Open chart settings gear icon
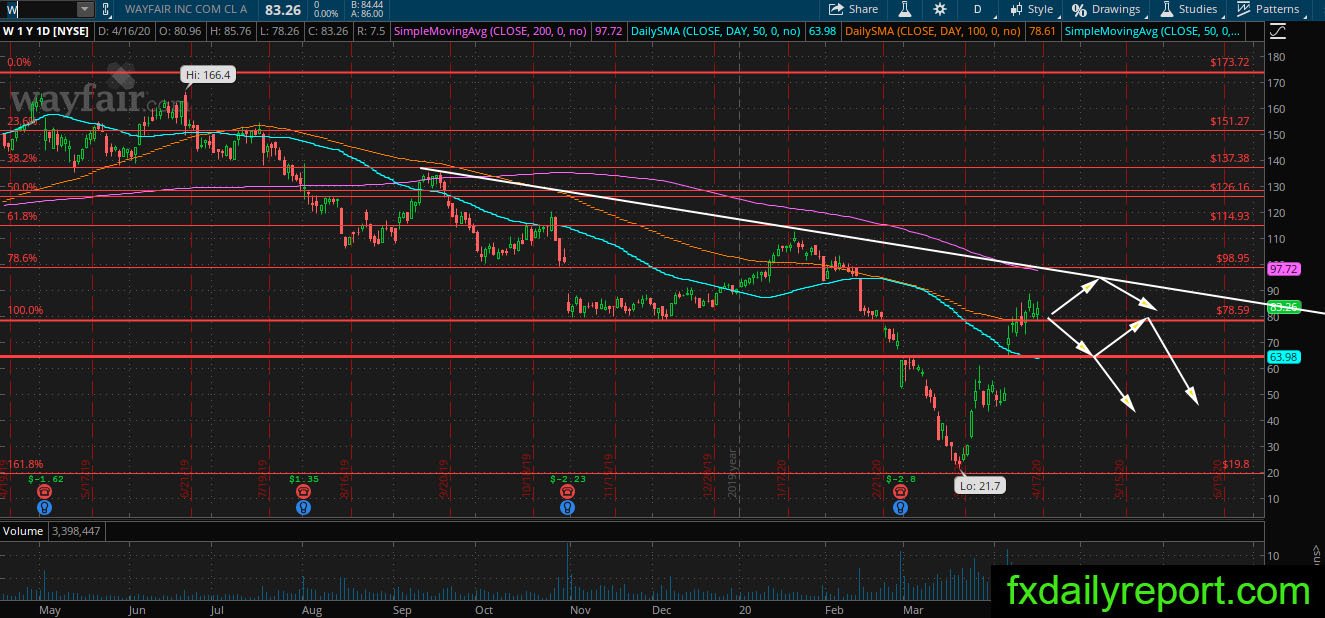 click(940, 9)
